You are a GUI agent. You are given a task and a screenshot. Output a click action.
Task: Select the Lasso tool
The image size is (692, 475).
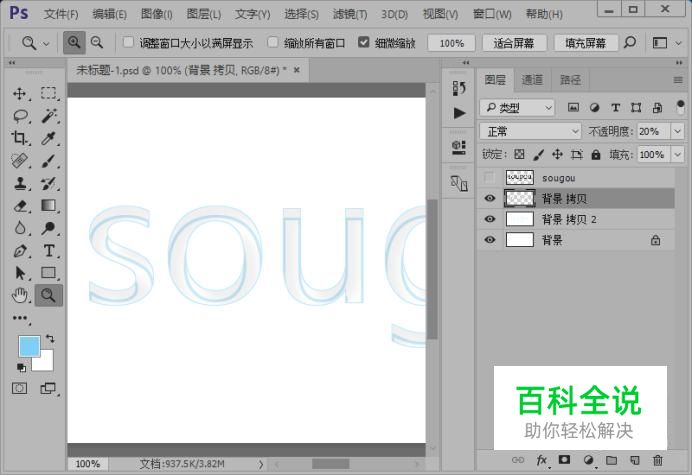pyautogui.click(x=20, y=116)
